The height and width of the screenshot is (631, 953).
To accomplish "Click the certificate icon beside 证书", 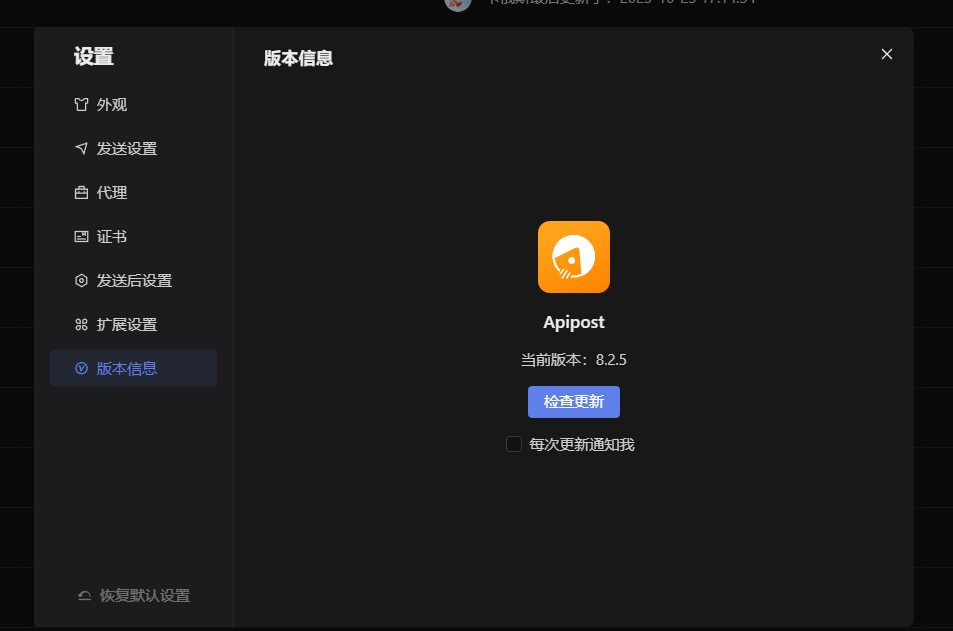I will click(81, 236).
